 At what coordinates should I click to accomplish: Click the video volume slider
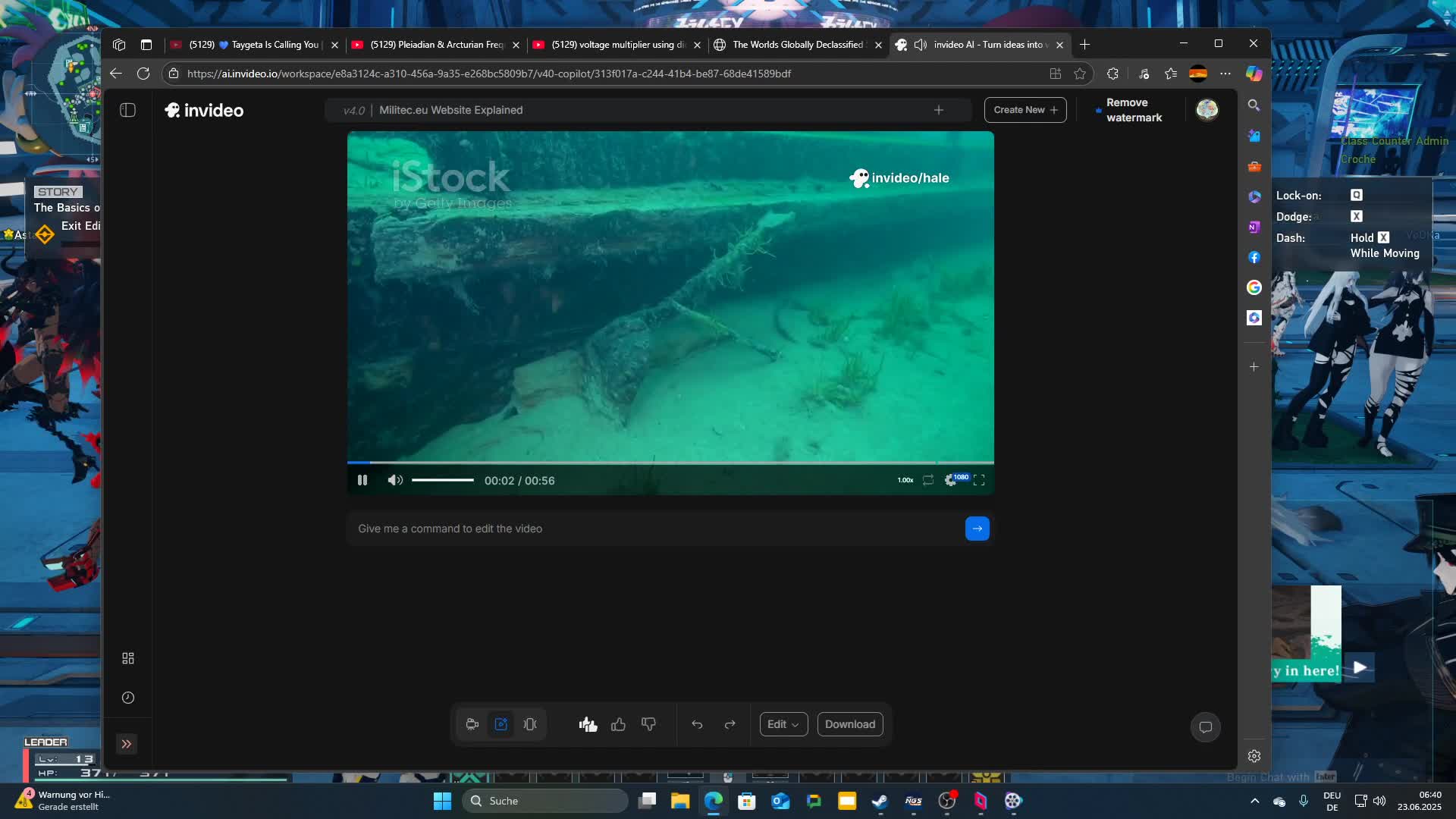(x=443, y=480)
